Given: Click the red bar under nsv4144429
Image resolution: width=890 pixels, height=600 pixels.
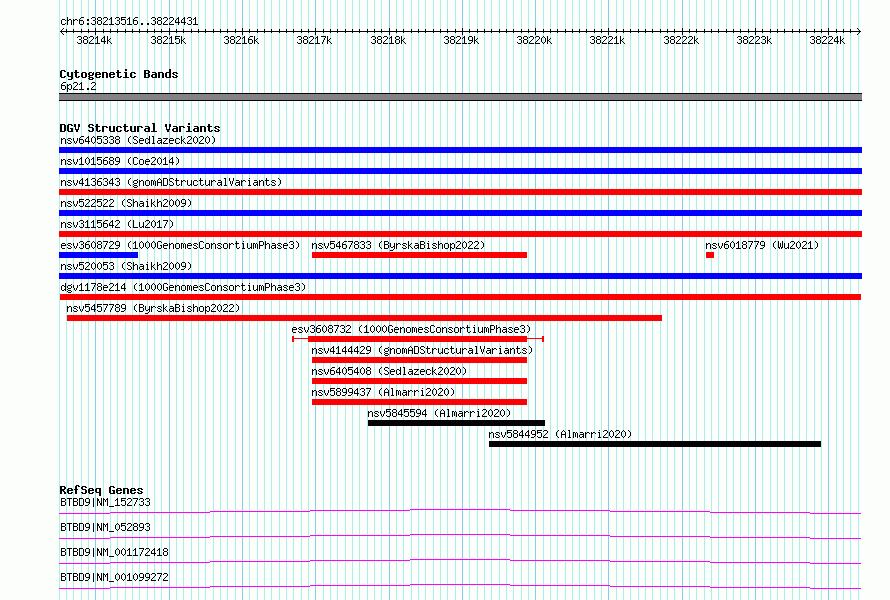Looking at the screenshot, I should point(419,360).
